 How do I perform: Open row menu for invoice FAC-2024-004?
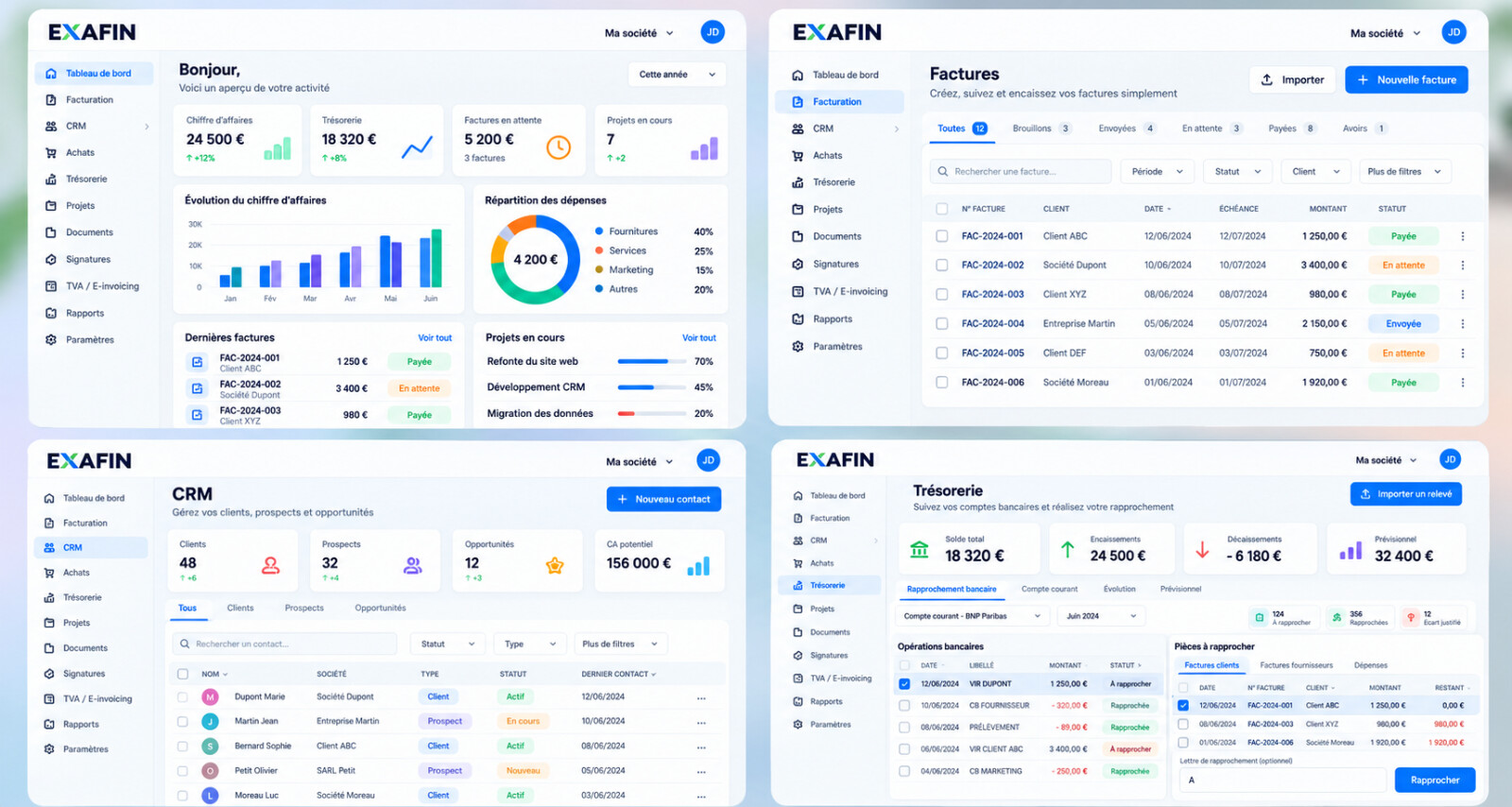pos(1463,323)
